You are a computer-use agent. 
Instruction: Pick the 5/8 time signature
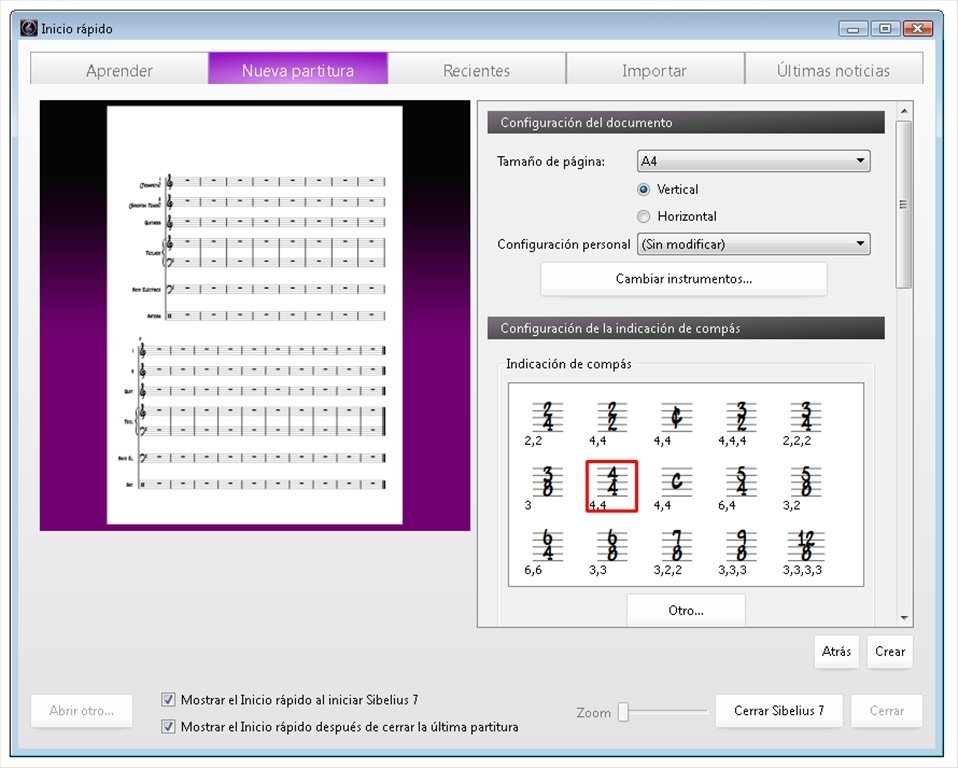coord(806,482)
